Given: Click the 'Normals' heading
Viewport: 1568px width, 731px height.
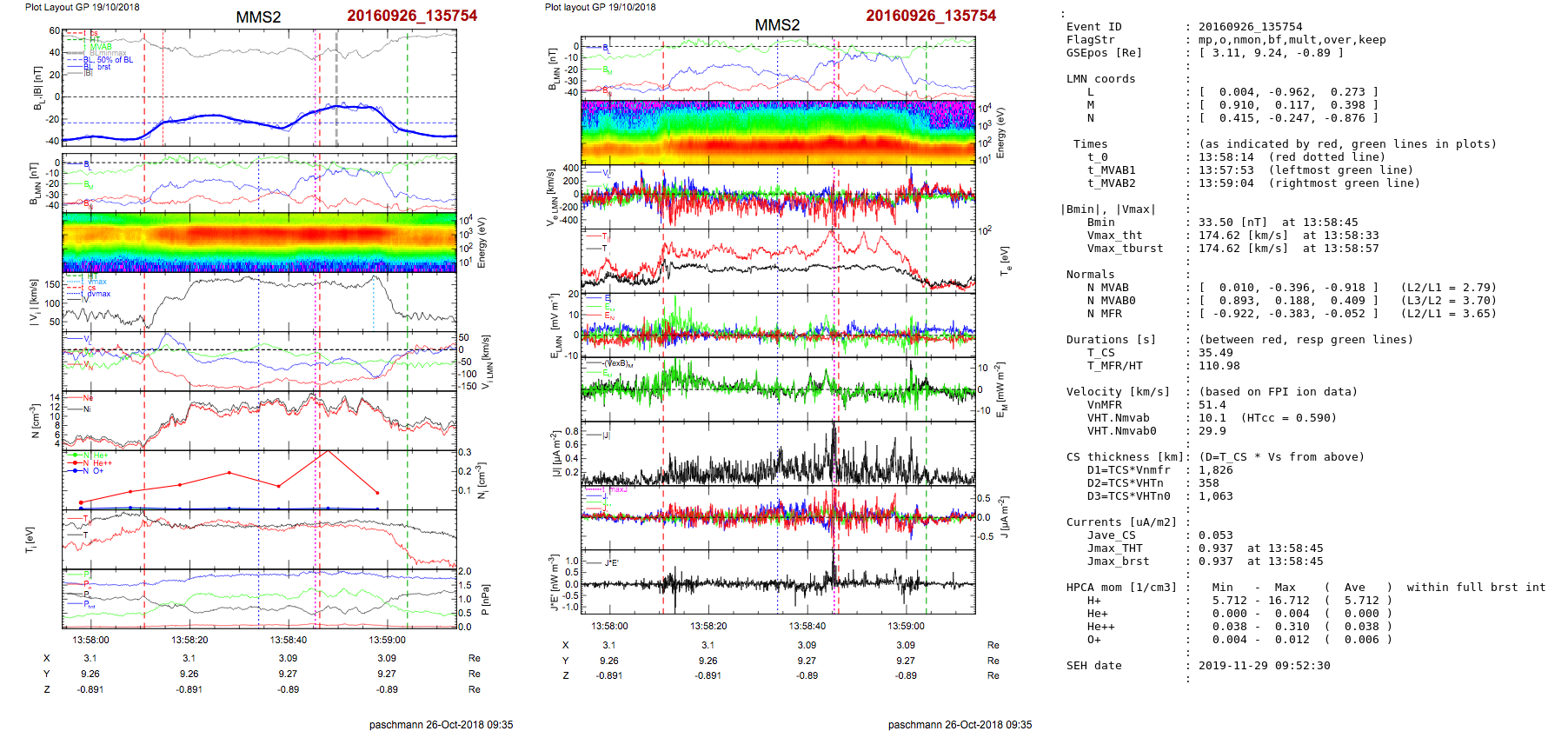Looking at the screenshot, I should [x=1090, y=275].
